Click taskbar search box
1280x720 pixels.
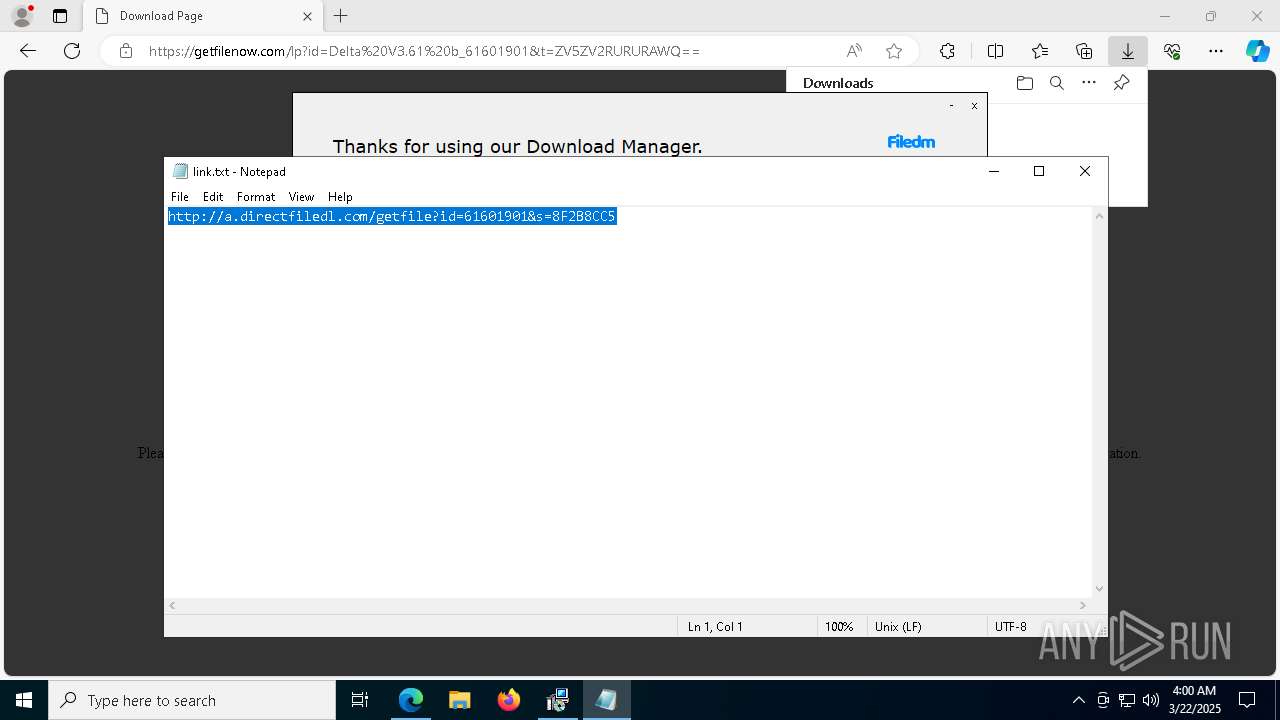192,700
